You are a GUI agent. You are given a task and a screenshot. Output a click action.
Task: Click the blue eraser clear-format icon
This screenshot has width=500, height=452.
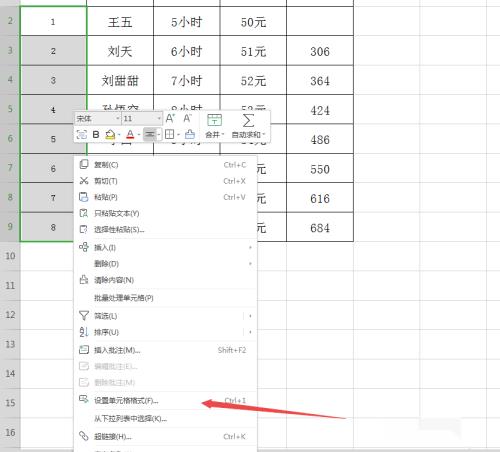click(190, 134)
